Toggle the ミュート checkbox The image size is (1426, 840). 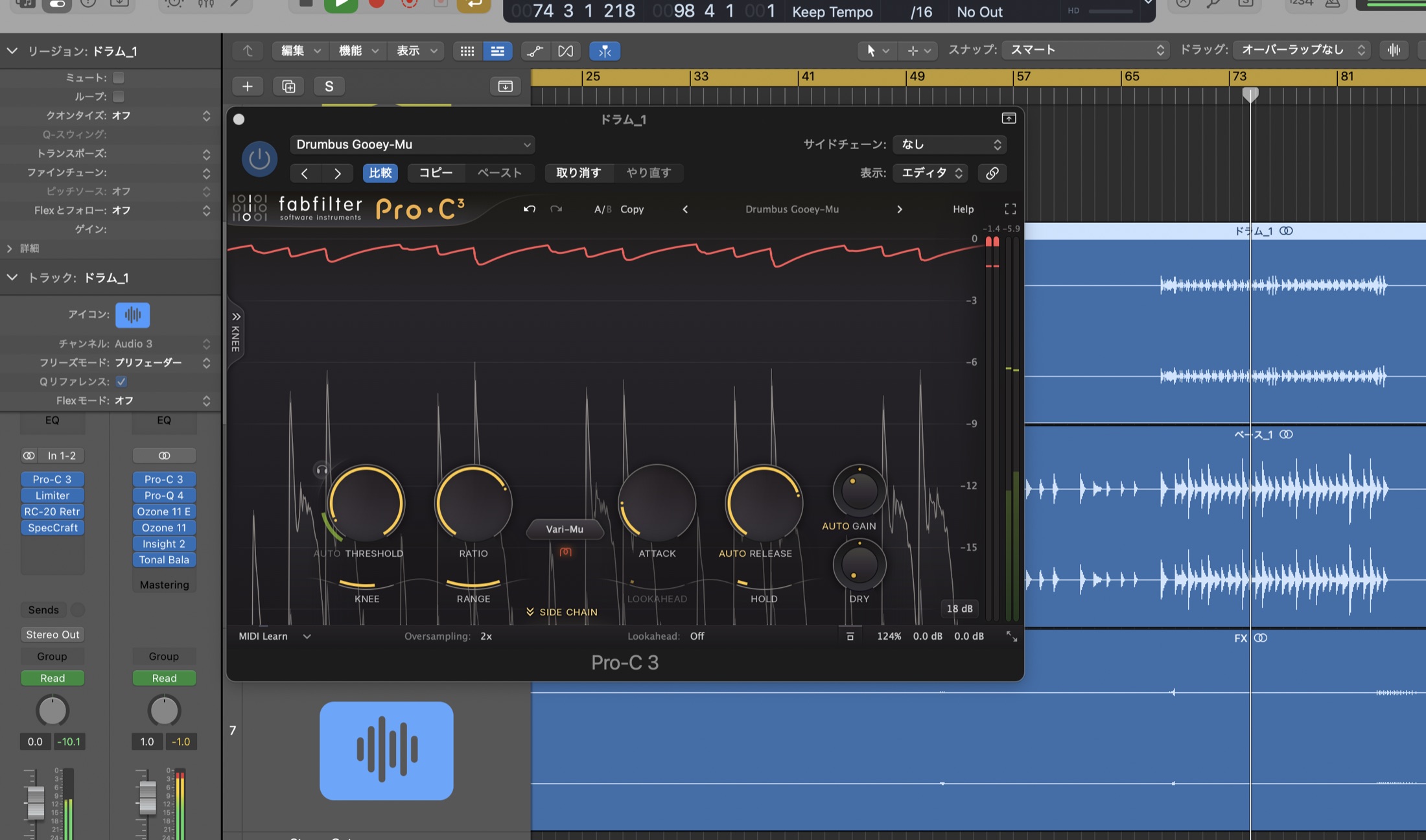[x=119, y=78]
